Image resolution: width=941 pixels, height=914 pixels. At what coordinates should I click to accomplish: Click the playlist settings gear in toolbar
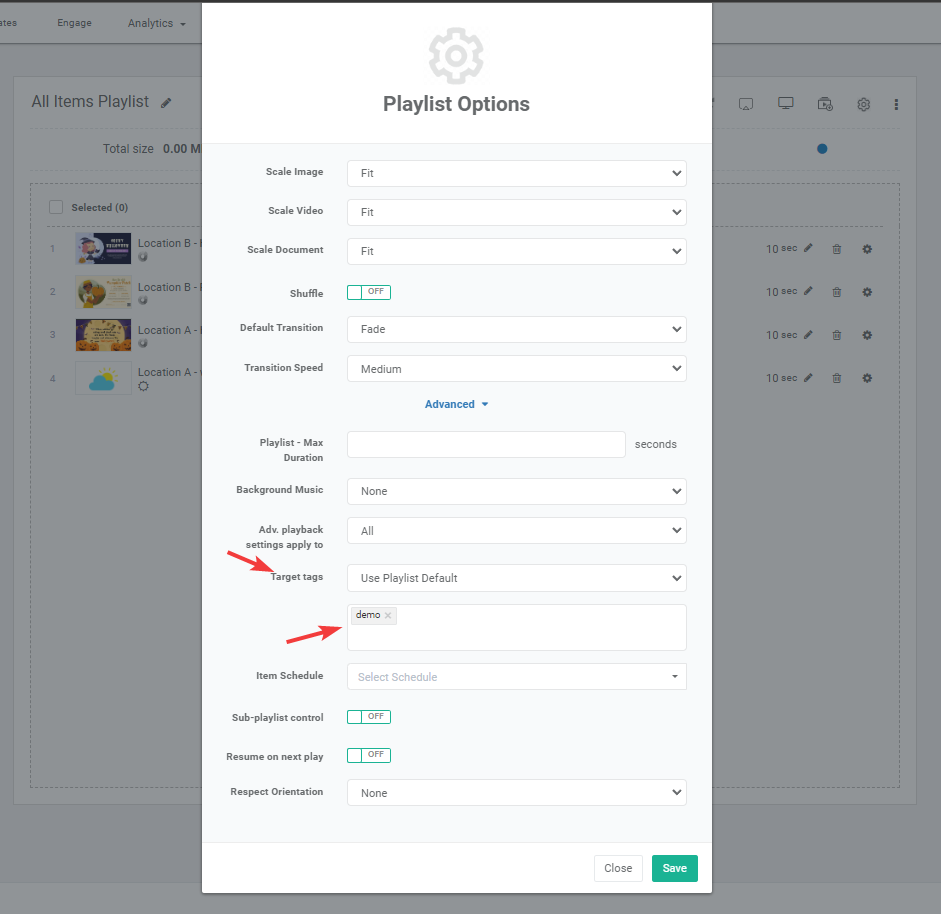(x=863, y=104)
